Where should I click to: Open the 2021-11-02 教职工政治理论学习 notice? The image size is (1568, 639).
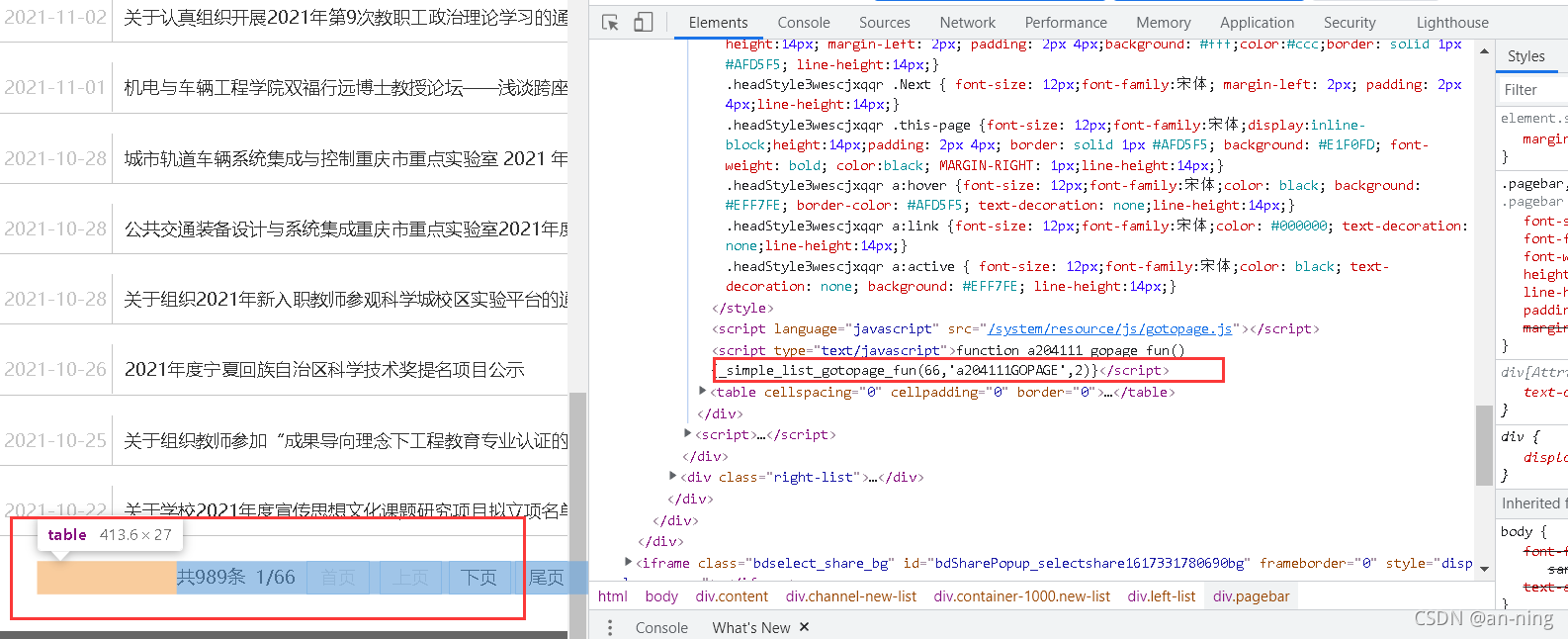pyautogui.click(x=346, y=17)
